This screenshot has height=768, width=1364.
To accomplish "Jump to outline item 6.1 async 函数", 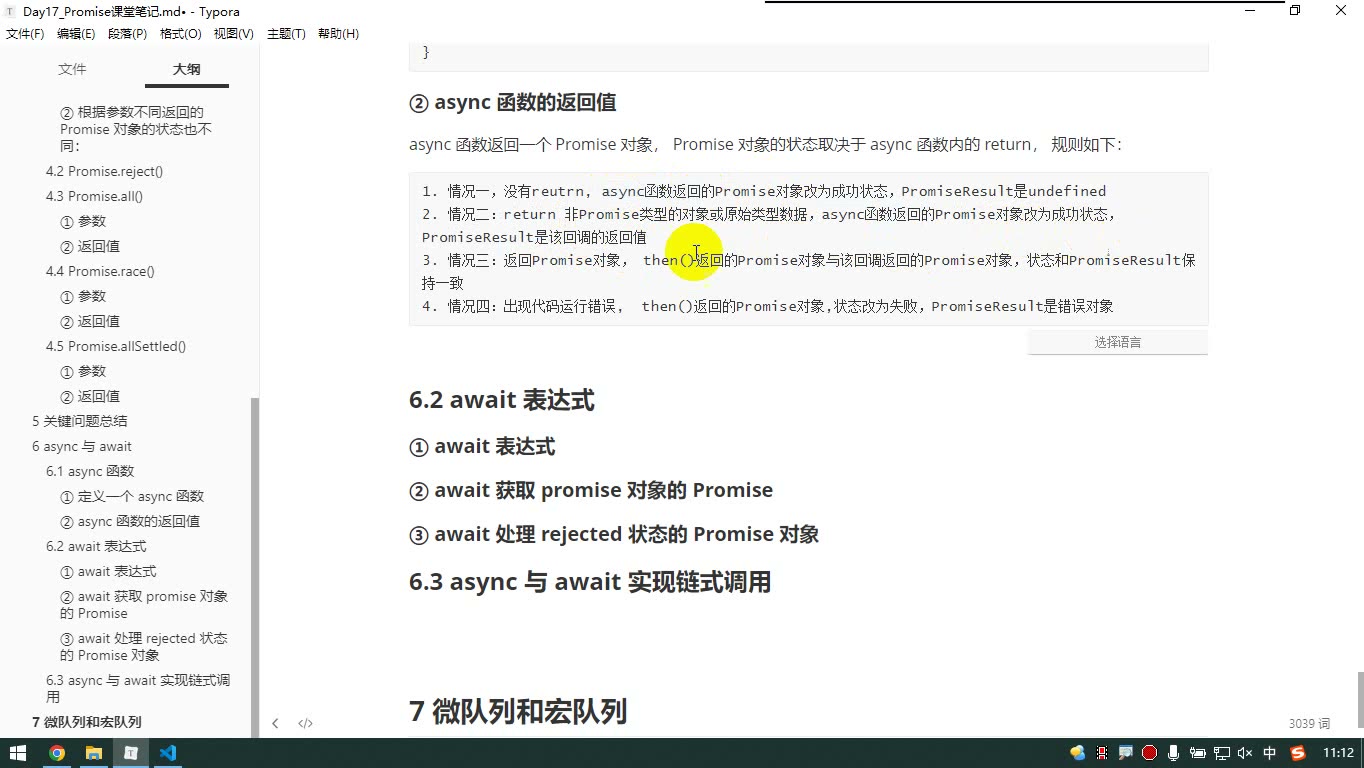I will tap(90, 471).
